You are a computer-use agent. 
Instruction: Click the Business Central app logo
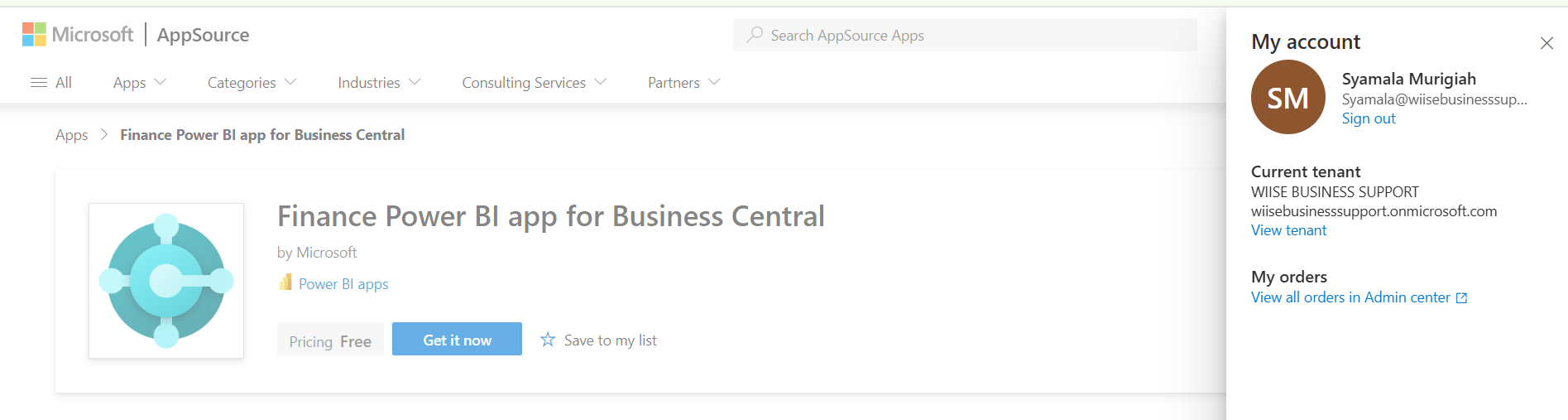tap(166, 281)
